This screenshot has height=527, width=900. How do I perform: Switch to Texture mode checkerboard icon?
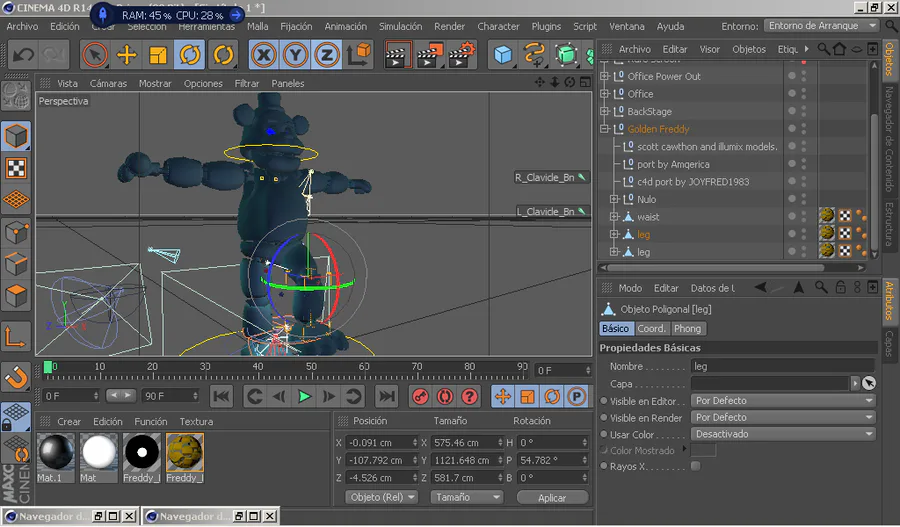point(16,168)
